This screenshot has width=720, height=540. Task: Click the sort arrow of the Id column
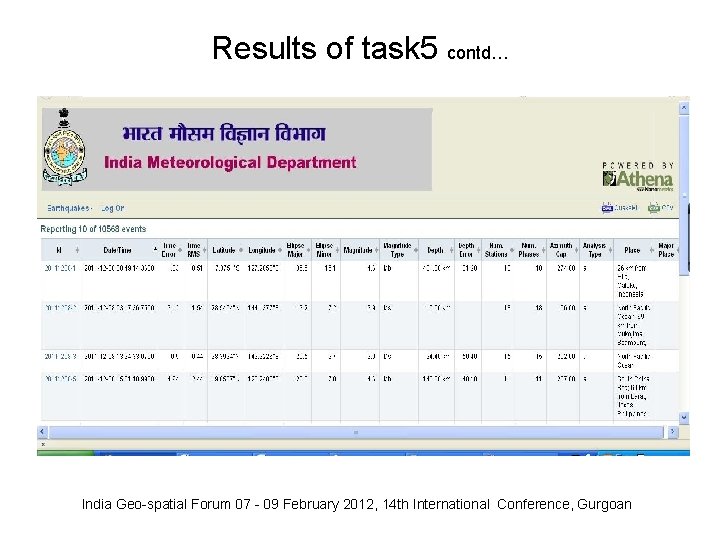77,250
